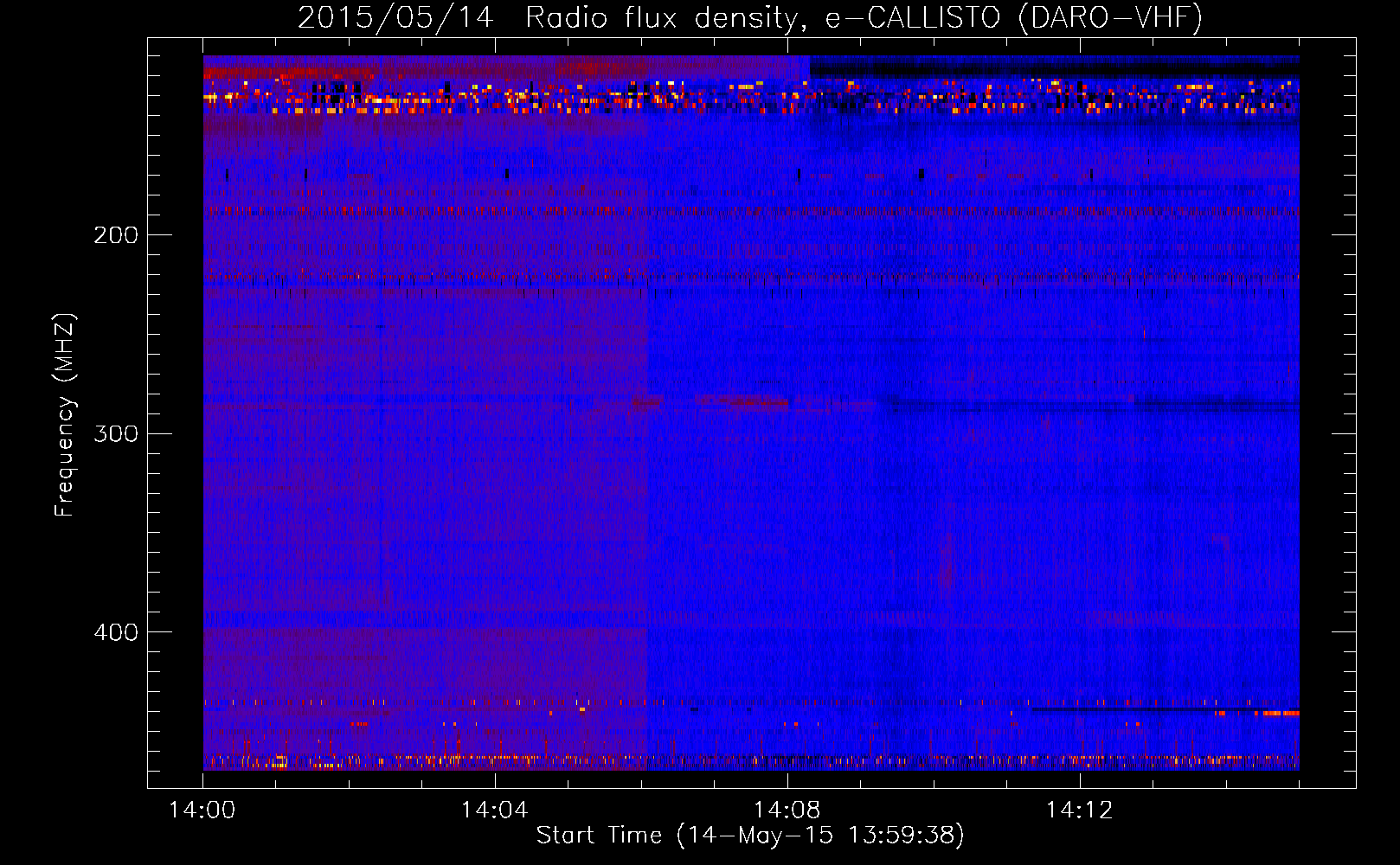This screenshot has height=865, width=1400.
Task: Click the 'Frequency (MHZ)' axis label
Action: (66, 415)
